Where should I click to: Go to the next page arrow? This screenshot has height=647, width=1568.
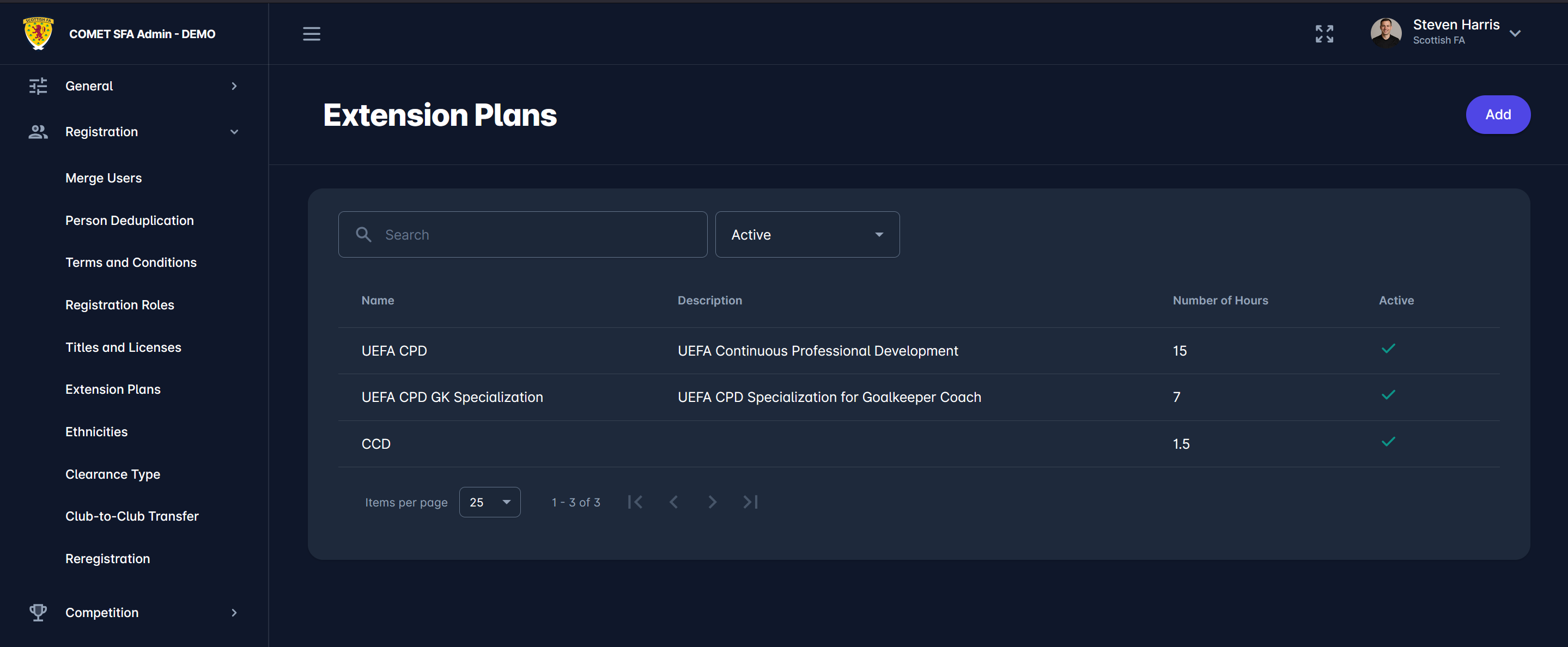coord(712,502)
